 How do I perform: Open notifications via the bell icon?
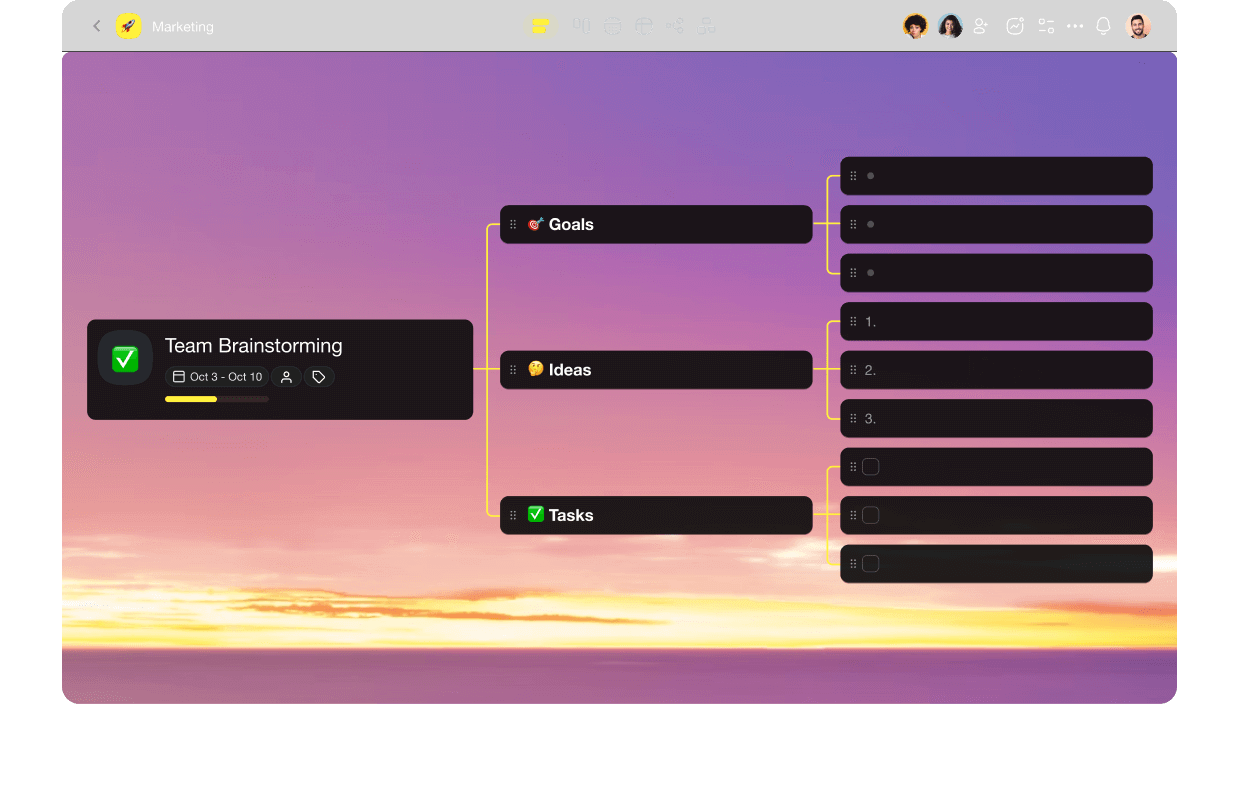[x=1103, y=26]
